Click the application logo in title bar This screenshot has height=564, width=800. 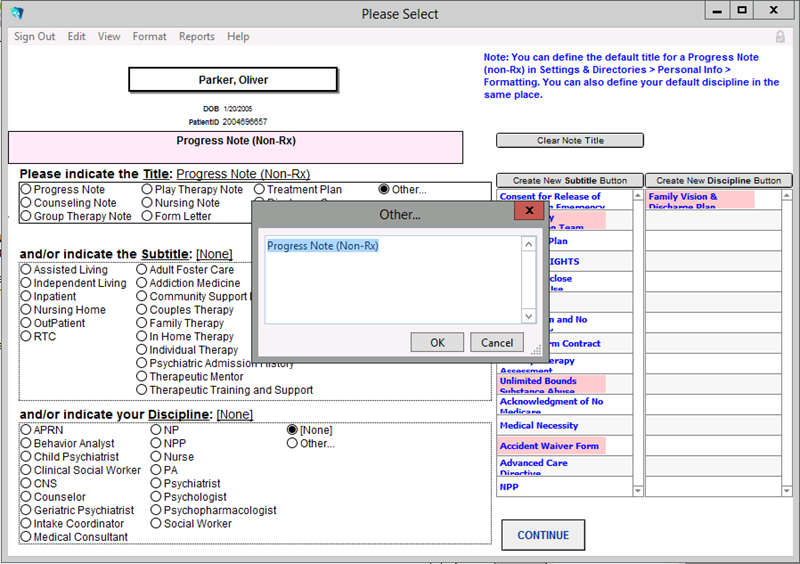pyautogui.click(x=16, y=13)
